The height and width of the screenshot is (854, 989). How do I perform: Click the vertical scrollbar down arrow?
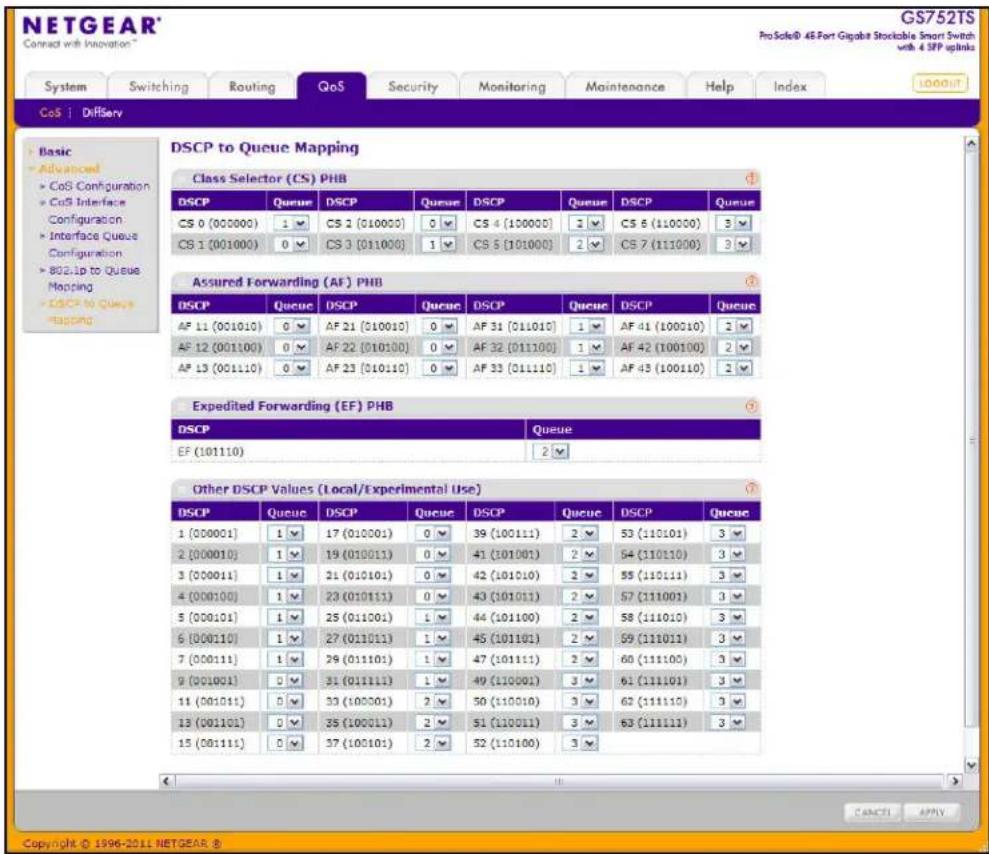coord(971,765)
